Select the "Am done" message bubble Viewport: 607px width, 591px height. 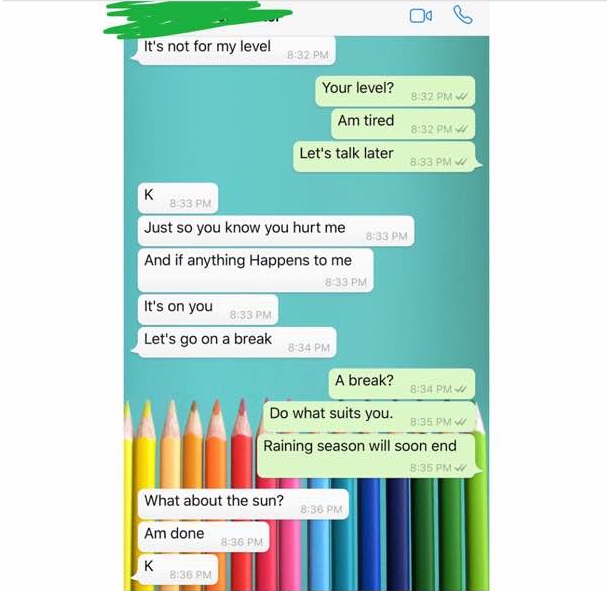tap(203, 537)
